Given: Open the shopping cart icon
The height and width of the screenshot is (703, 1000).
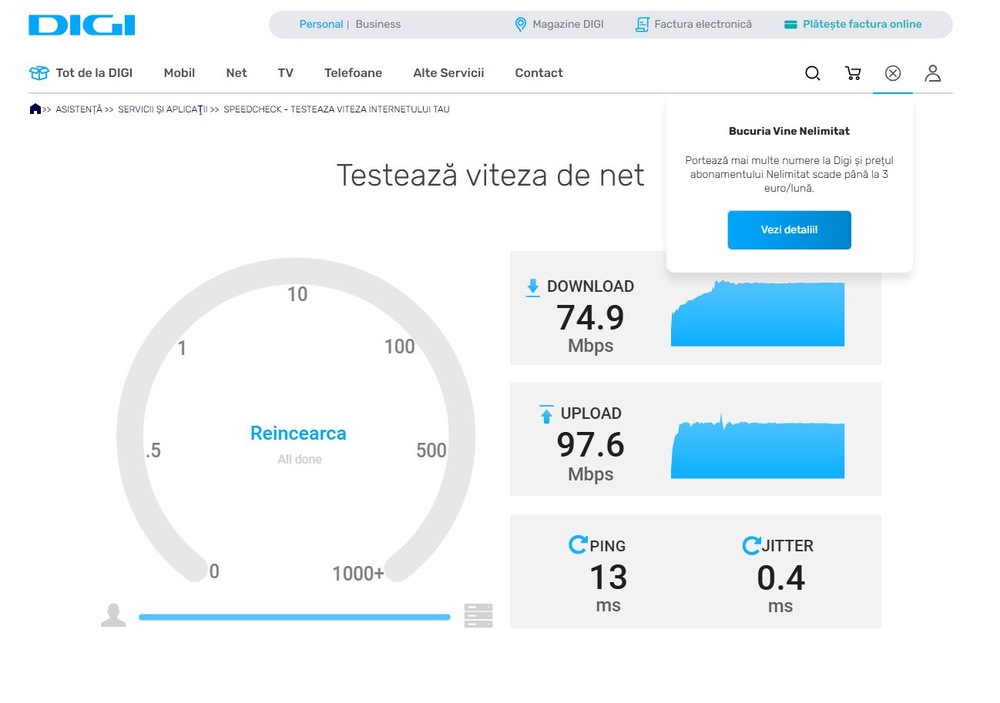Looking at the screenshot, I should 852,73.
